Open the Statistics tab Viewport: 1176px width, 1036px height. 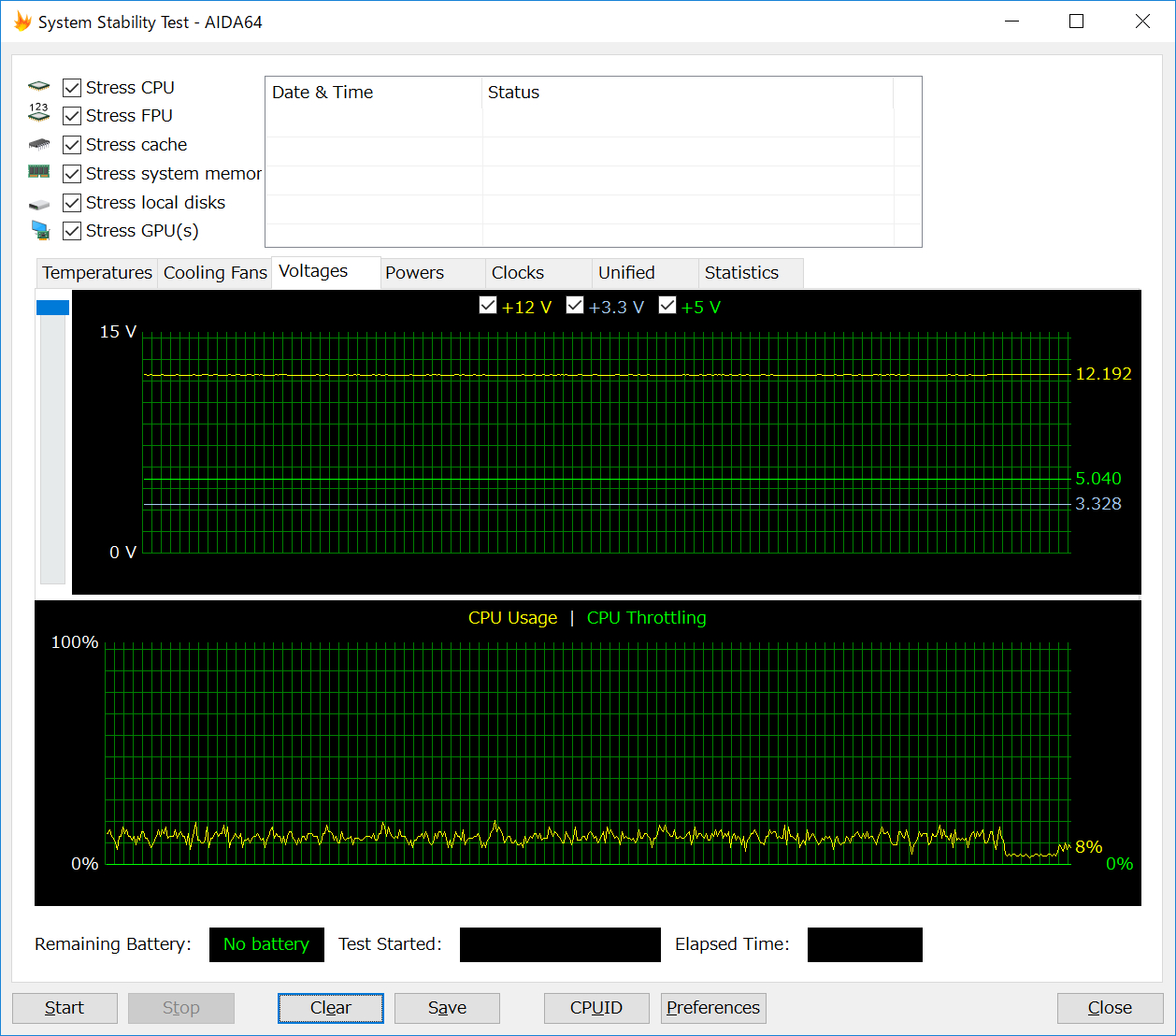[741, 273]
